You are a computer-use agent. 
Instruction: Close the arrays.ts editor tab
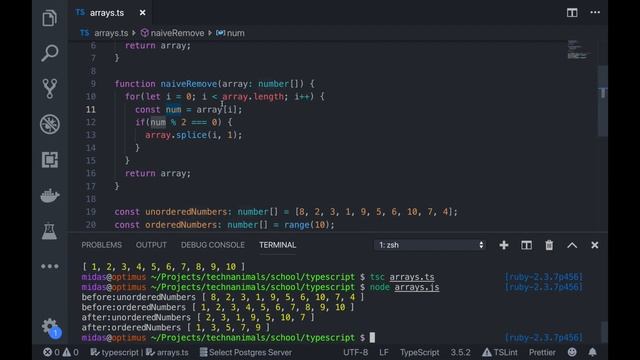tap(142, 13)
